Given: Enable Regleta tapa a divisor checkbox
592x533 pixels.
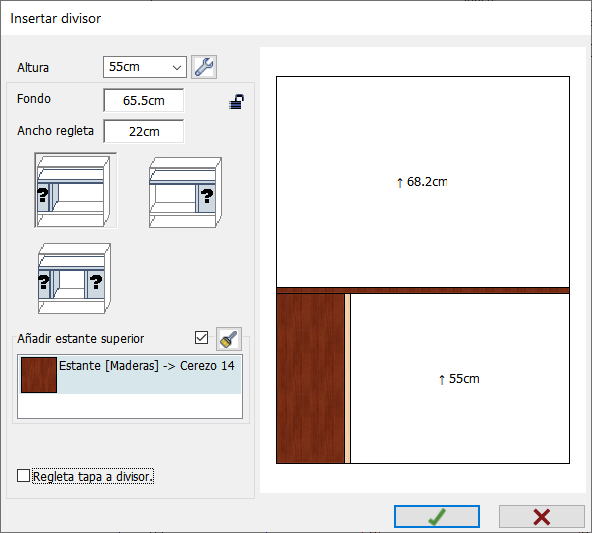Looking at the screenshot, I should pyautogui.click(x=23, y=476).
